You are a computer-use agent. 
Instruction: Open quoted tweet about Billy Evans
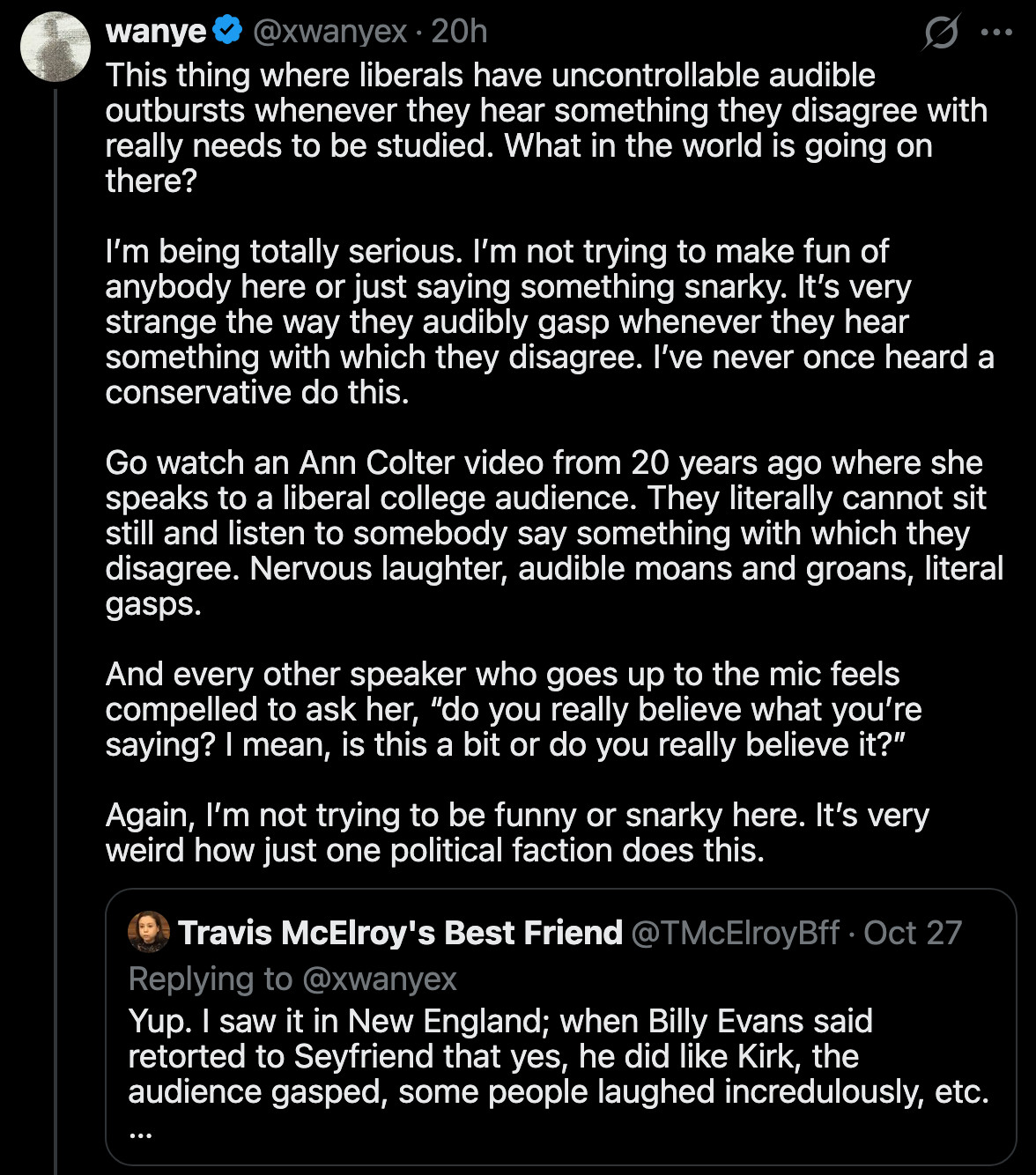click(561, 1027)
